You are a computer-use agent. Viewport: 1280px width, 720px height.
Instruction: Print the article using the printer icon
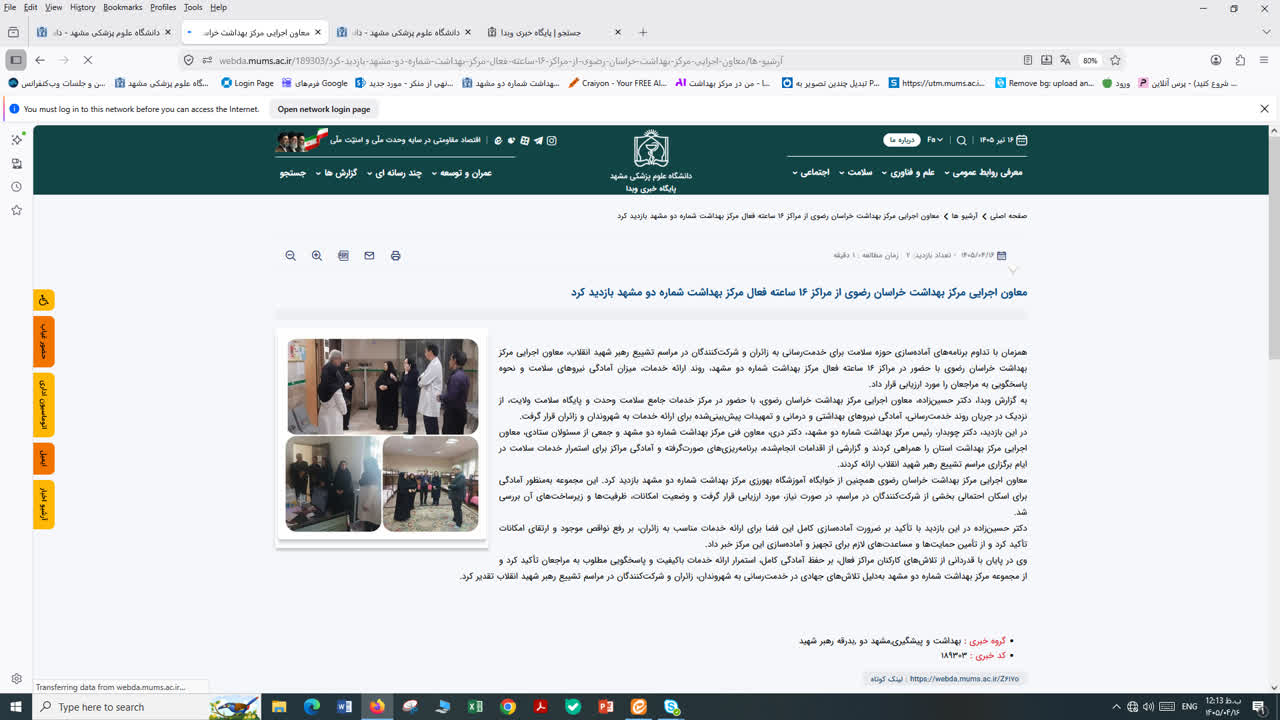point(395,256)
